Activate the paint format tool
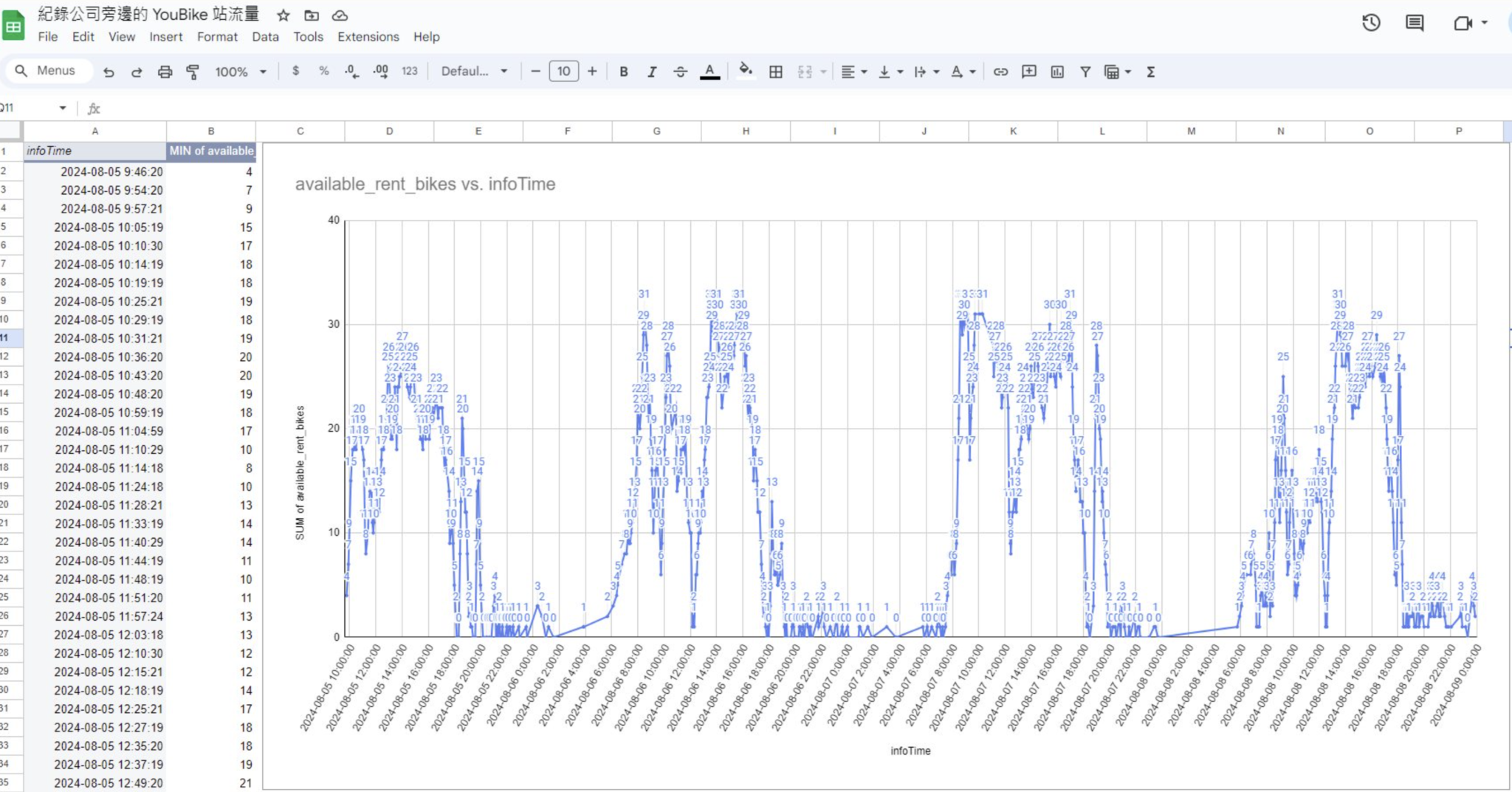The width and height of the screenshot is (1512, 792). [x=193, y=72]
